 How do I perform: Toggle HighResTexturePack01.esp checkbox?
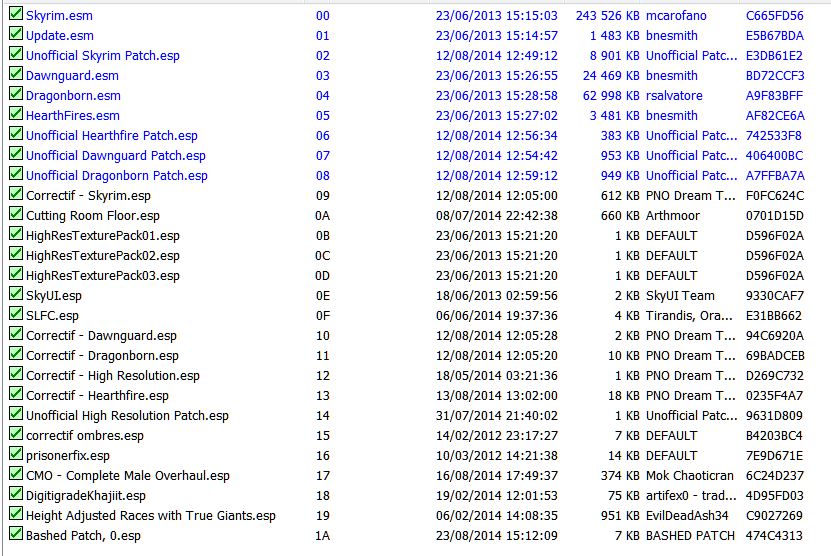coord(16,234)
